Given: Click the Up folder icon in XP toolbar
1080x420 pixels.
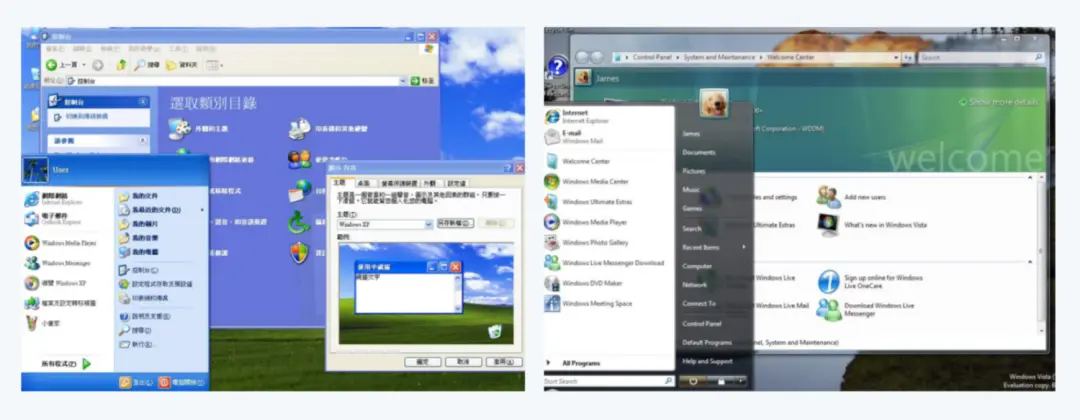Looking at the screenshot, I should (122, 65).
